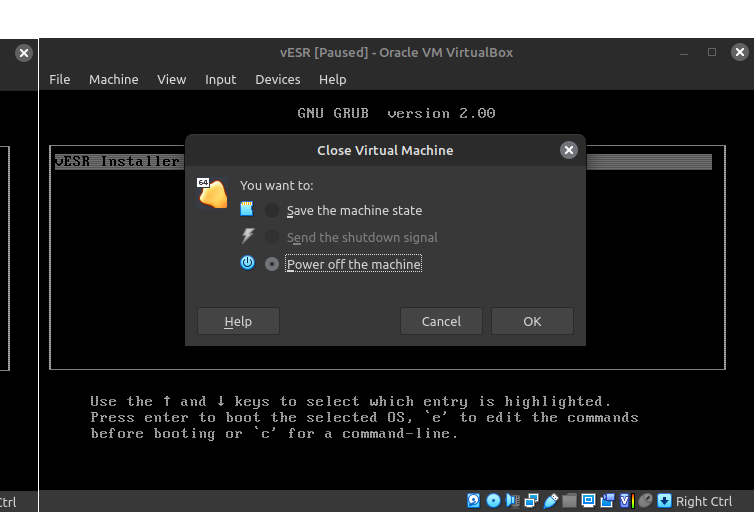Maximize the vESR VirtualBox window
754x512 pixels.
712,52
